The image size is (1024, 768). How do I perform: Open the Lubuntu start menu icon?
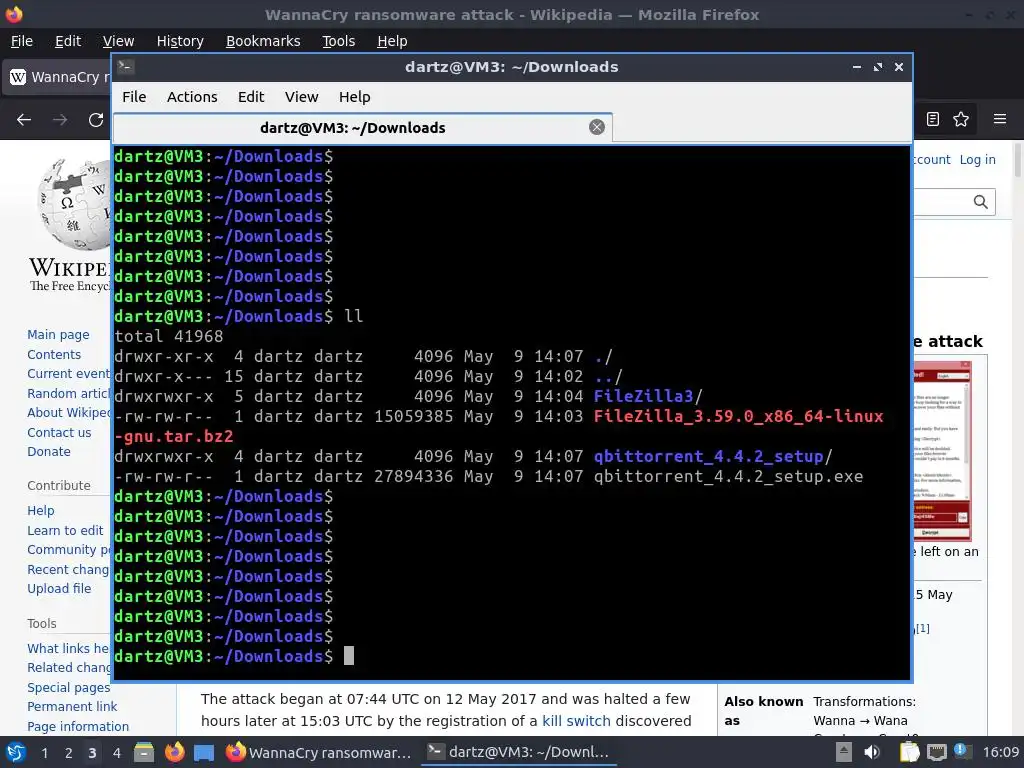click(x=15, y=752)
